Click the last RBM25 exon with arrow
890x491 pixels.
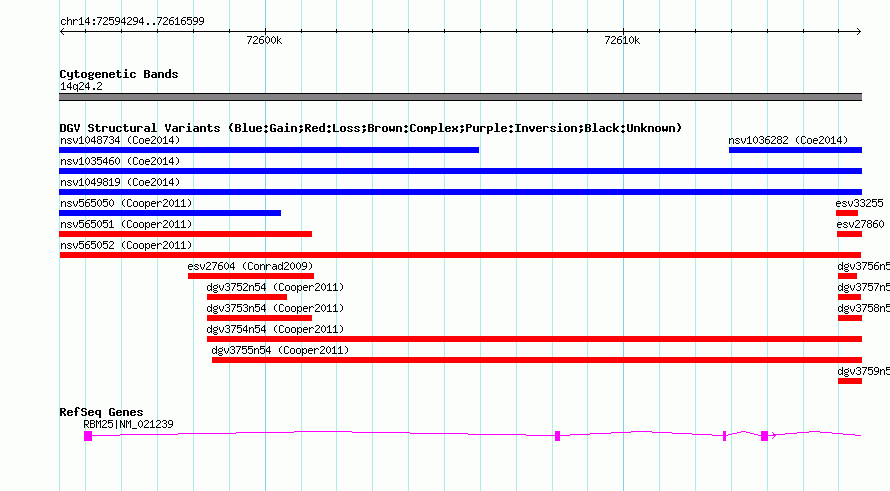pos(765,435)
